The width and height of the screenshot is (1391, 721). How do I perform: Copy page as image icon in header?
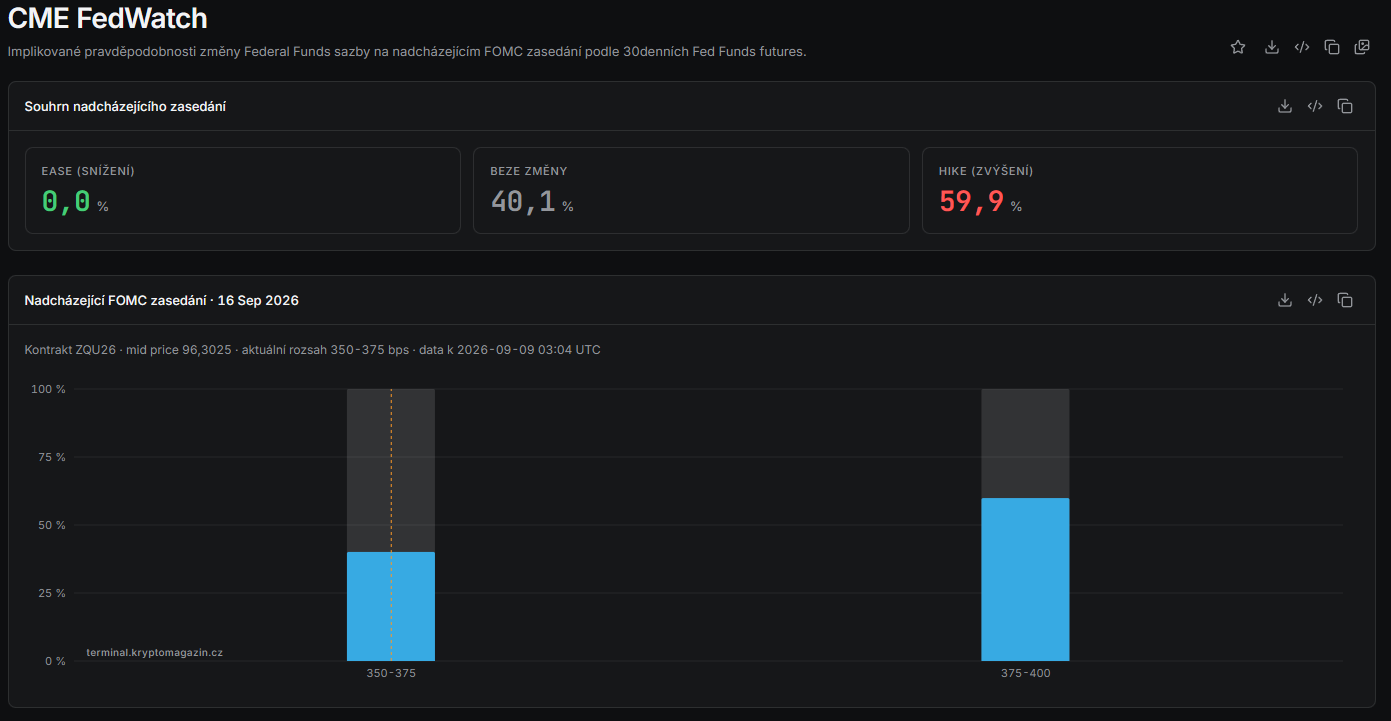click(1362, 47)
